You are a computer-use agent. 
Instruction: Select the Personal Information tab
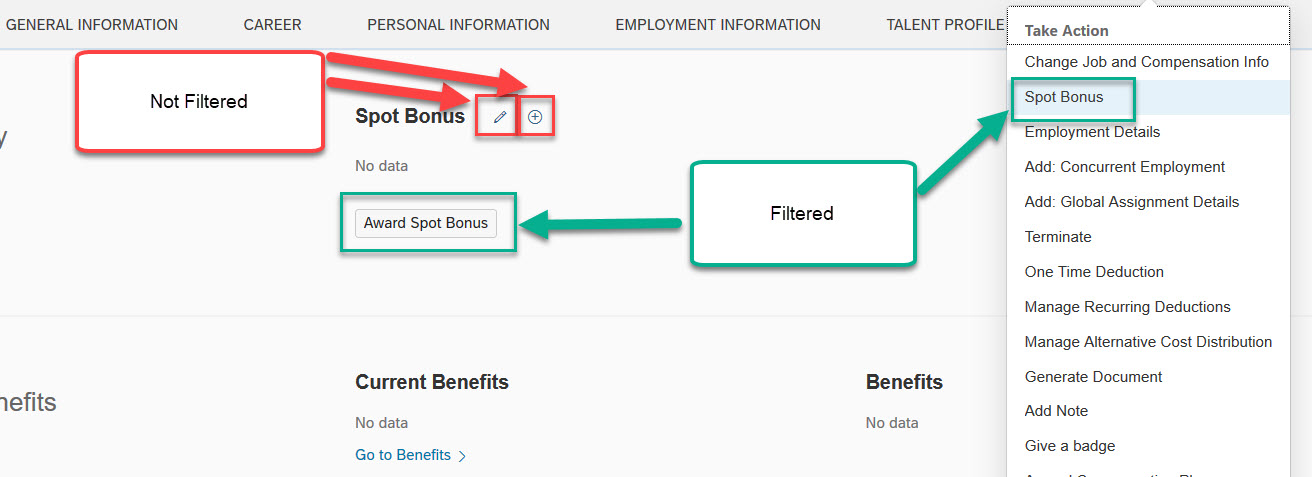coord(458,25)
